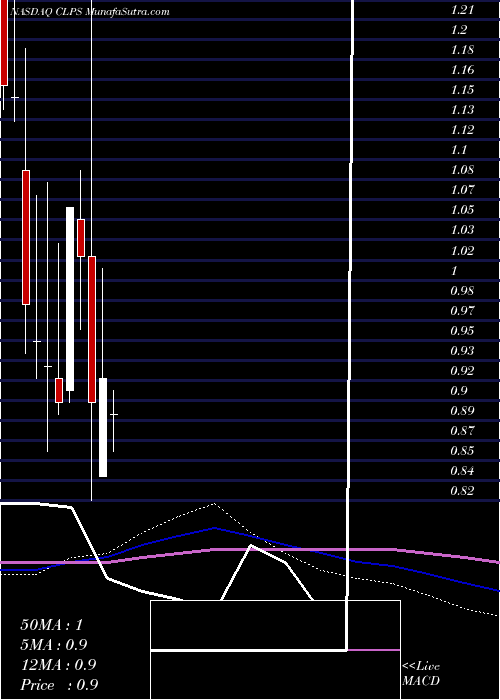Click the 1.05 price level label
The image size is (500, 700).
(462, 210)
